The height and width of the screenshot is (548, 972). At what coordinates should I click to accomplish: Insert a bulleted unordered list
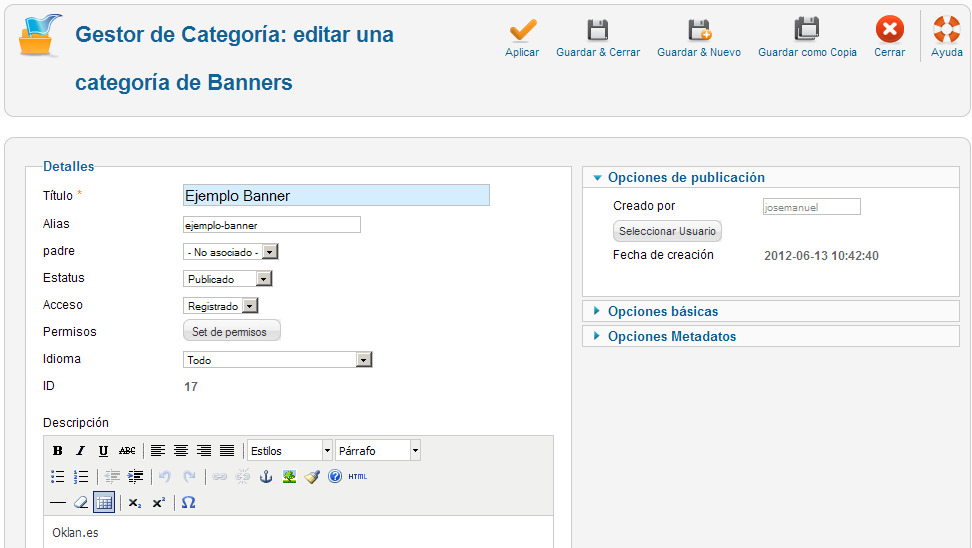tap(58, 477)
